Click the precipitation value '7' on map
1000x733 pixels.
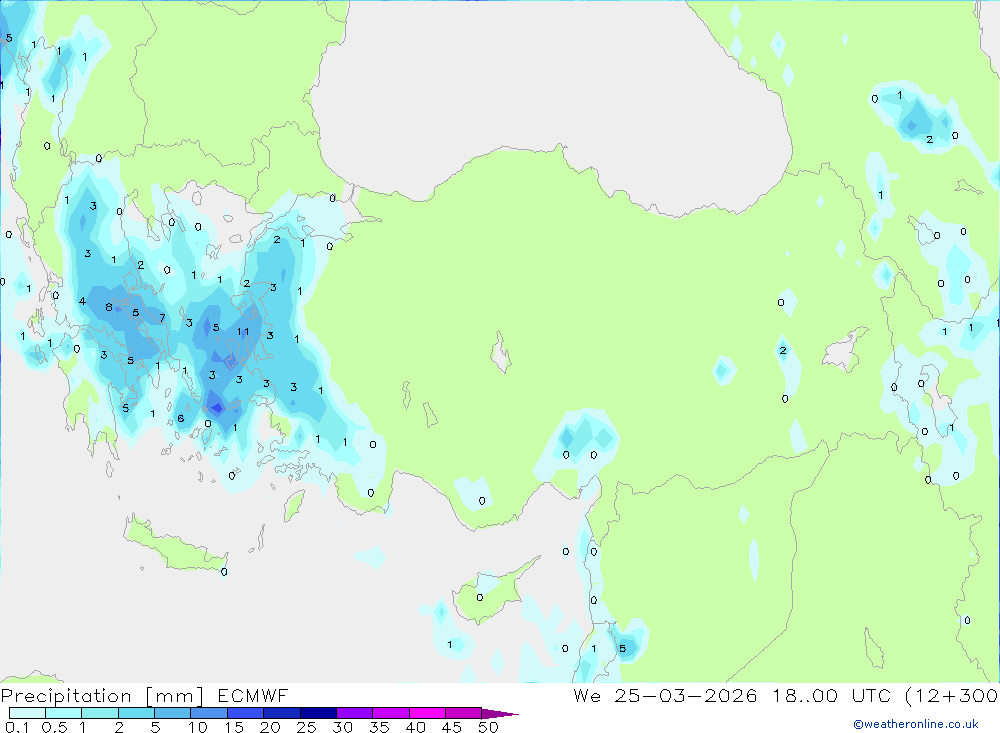[162, 318]
